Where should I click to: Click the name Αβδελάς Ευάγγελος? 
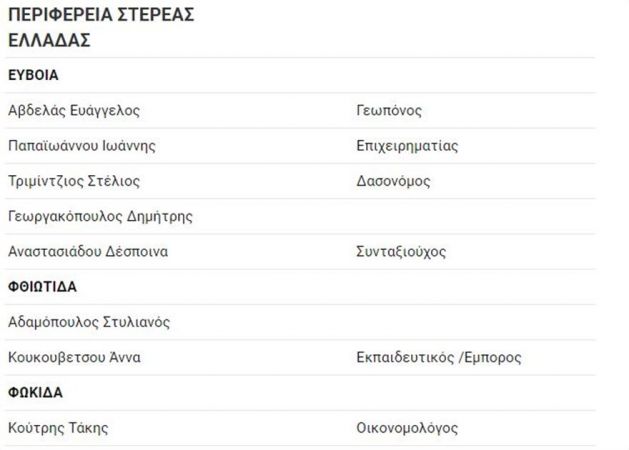pyautogui.click(x=74, y=111)
